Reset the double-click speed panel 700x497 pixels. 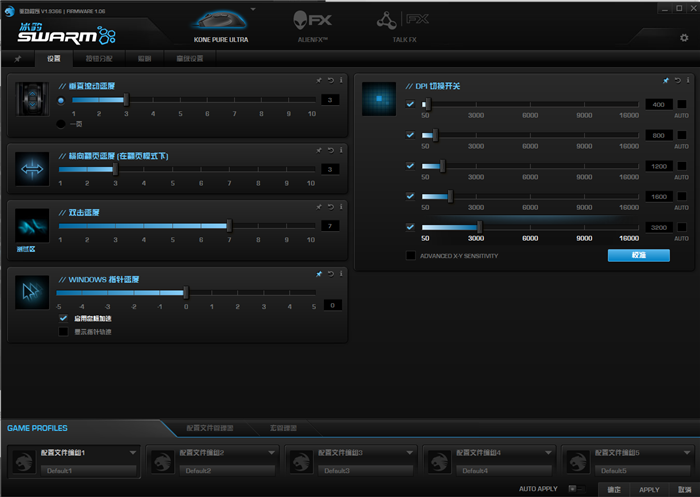coord(331,207)
